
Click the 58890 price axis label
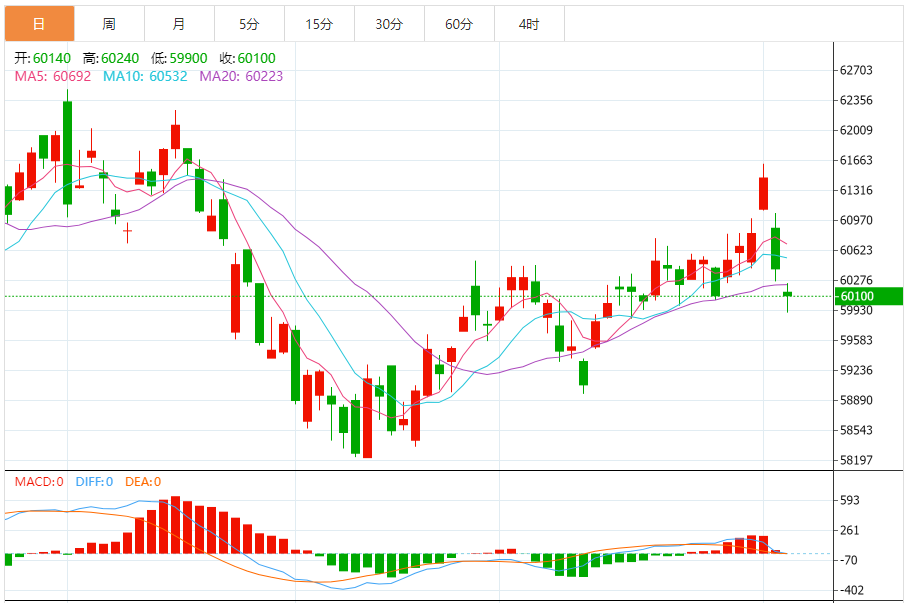pyautogui.click(x=856, y=400)
